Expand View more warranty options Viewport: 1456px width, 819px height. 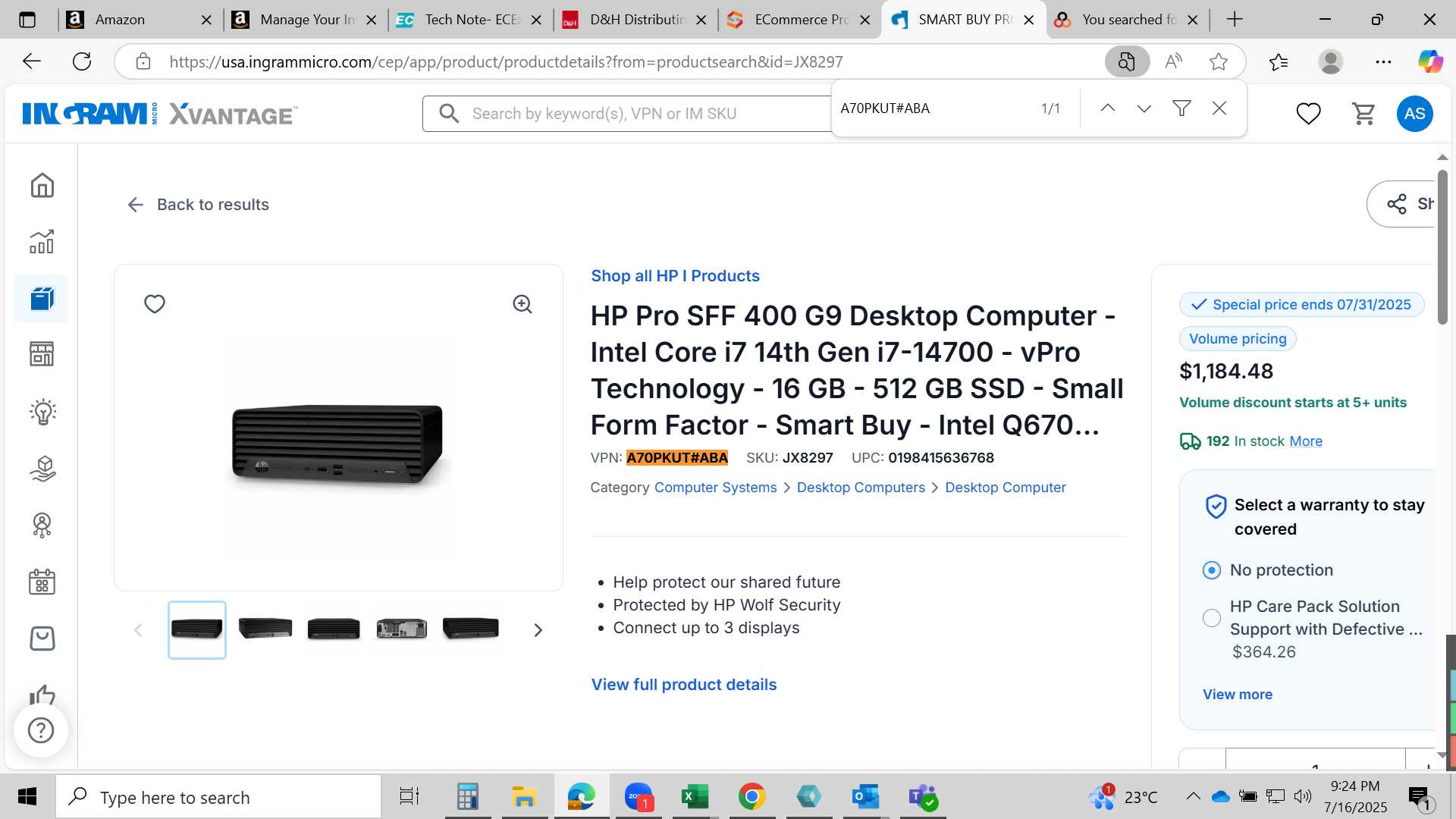pyautogui.click(x=1238, y=695)
